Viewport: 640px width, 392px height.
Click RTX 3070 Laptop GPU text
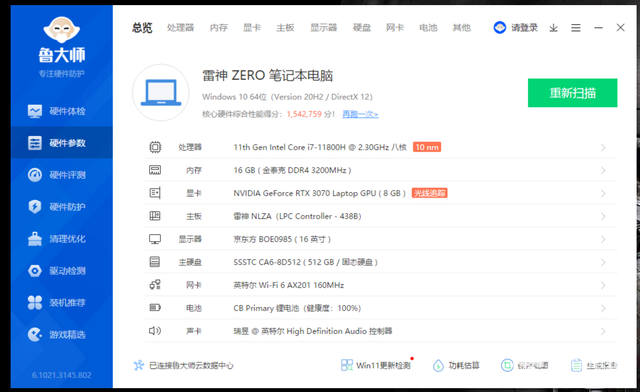coord(320,193)
